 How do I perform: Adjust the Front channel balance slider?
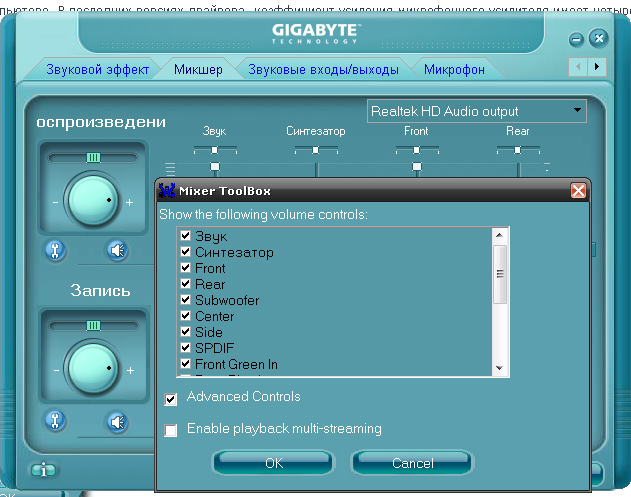tap(417, 150)
